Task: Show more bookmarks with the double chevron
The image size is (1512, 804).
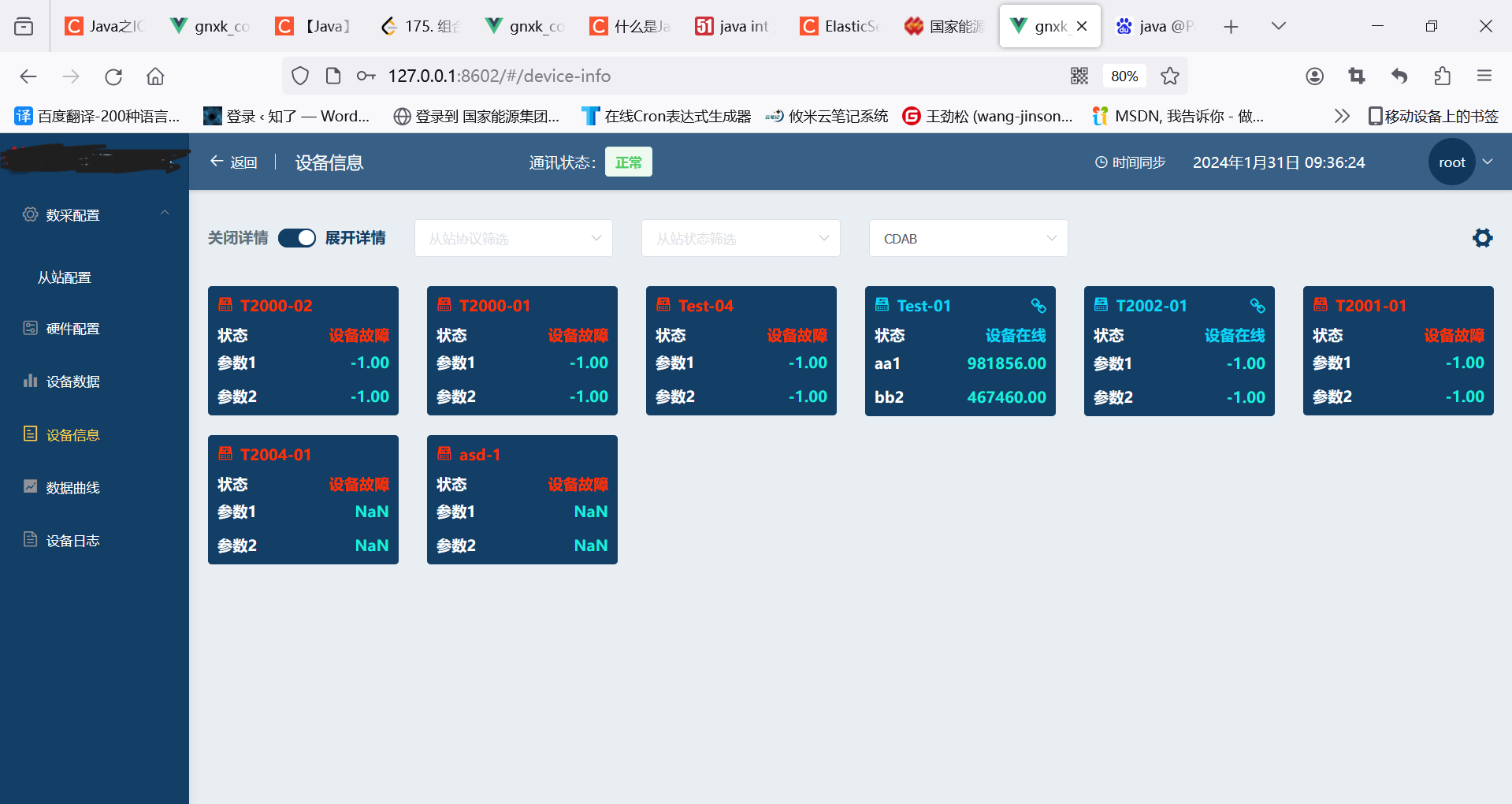Action: [1342, 116]
